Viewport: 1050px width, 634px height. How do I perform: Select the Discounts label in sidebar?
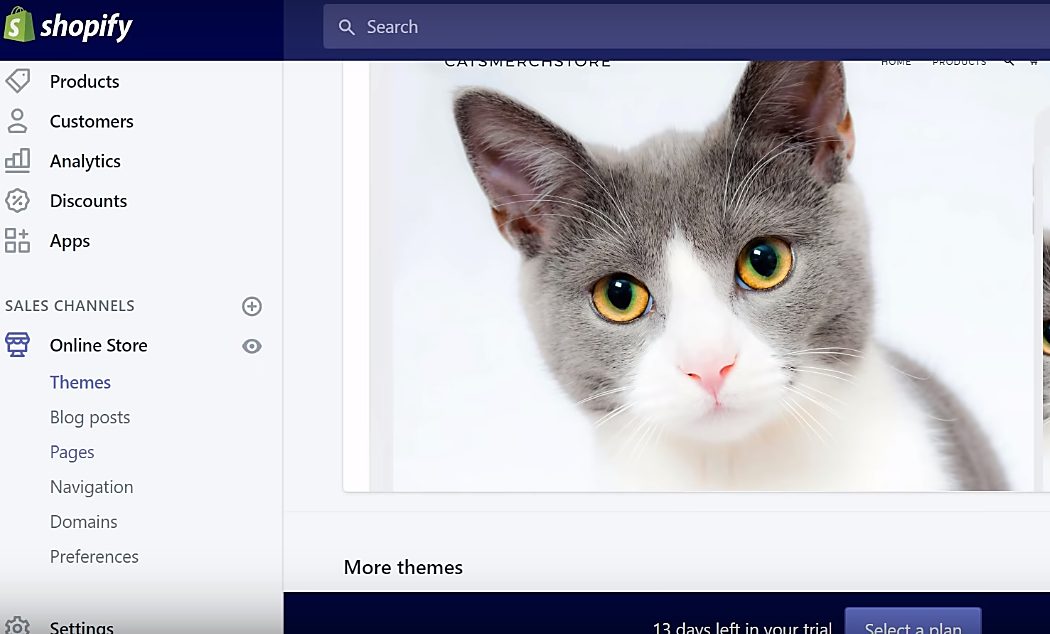tap(88, 201)
